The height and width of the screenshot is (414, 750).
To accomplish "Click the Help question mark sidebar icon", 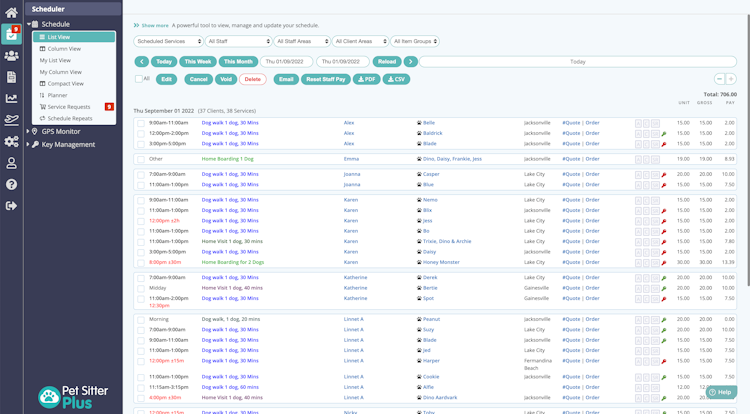I will point(11,185).
